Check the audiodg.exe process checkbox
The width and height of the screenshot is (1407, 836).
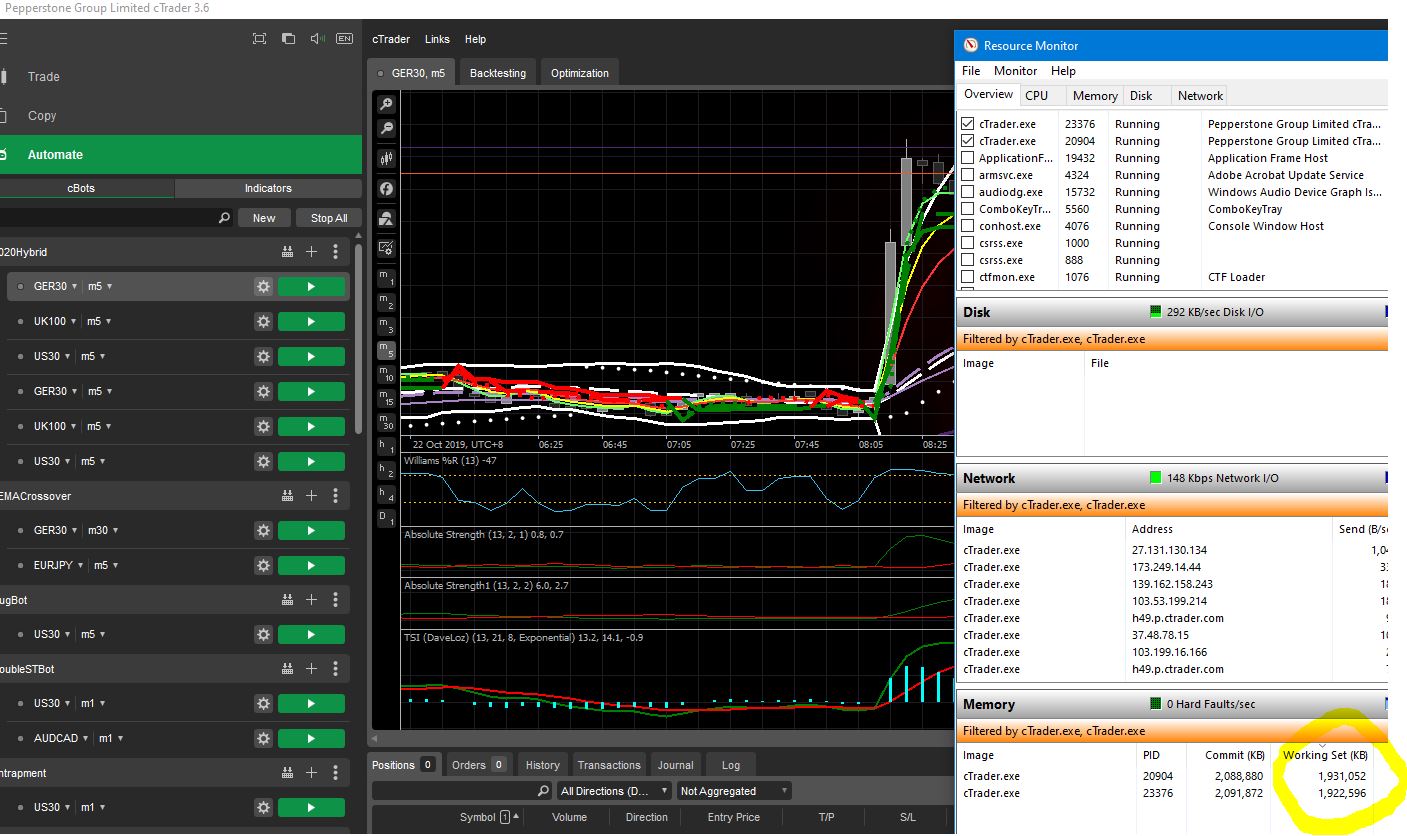click(x=967, y=192)
